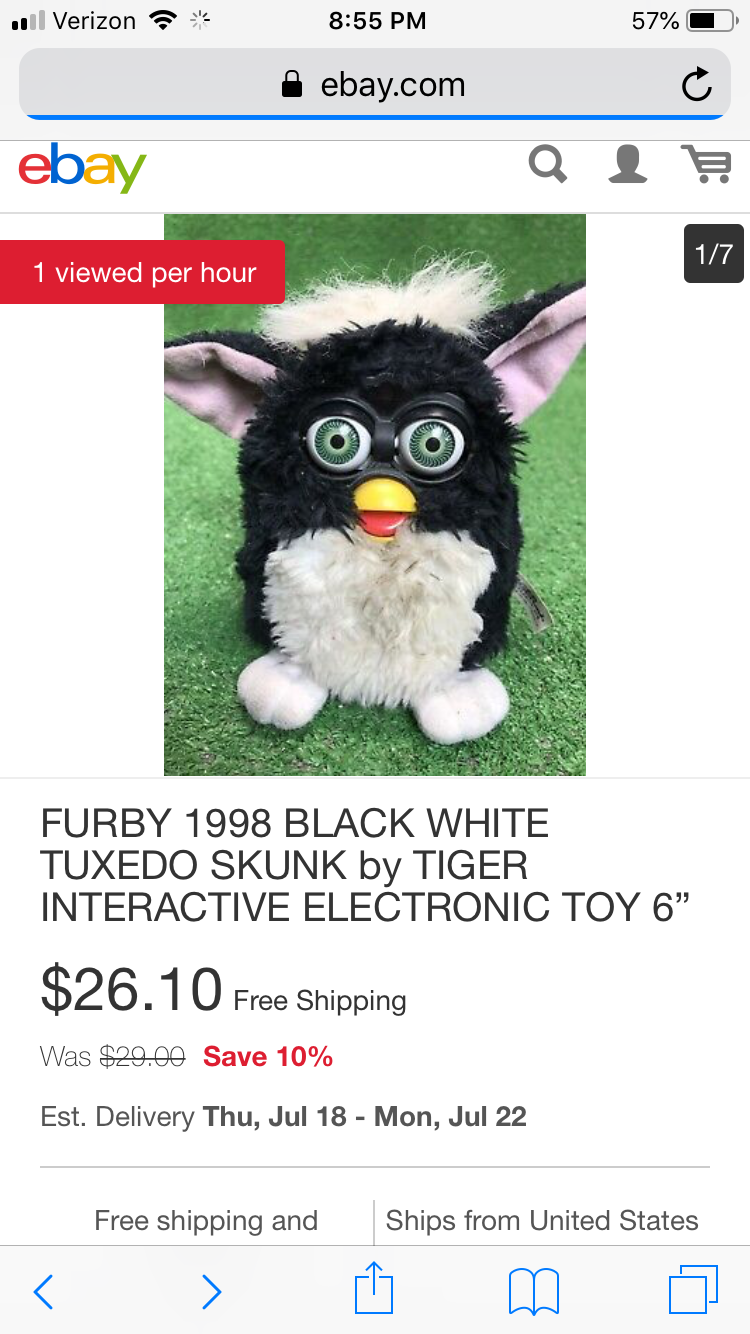Reload the page with Safari's refresh icon
The width and height of the screenshot is (750, 1334).
tap(696, 85)
